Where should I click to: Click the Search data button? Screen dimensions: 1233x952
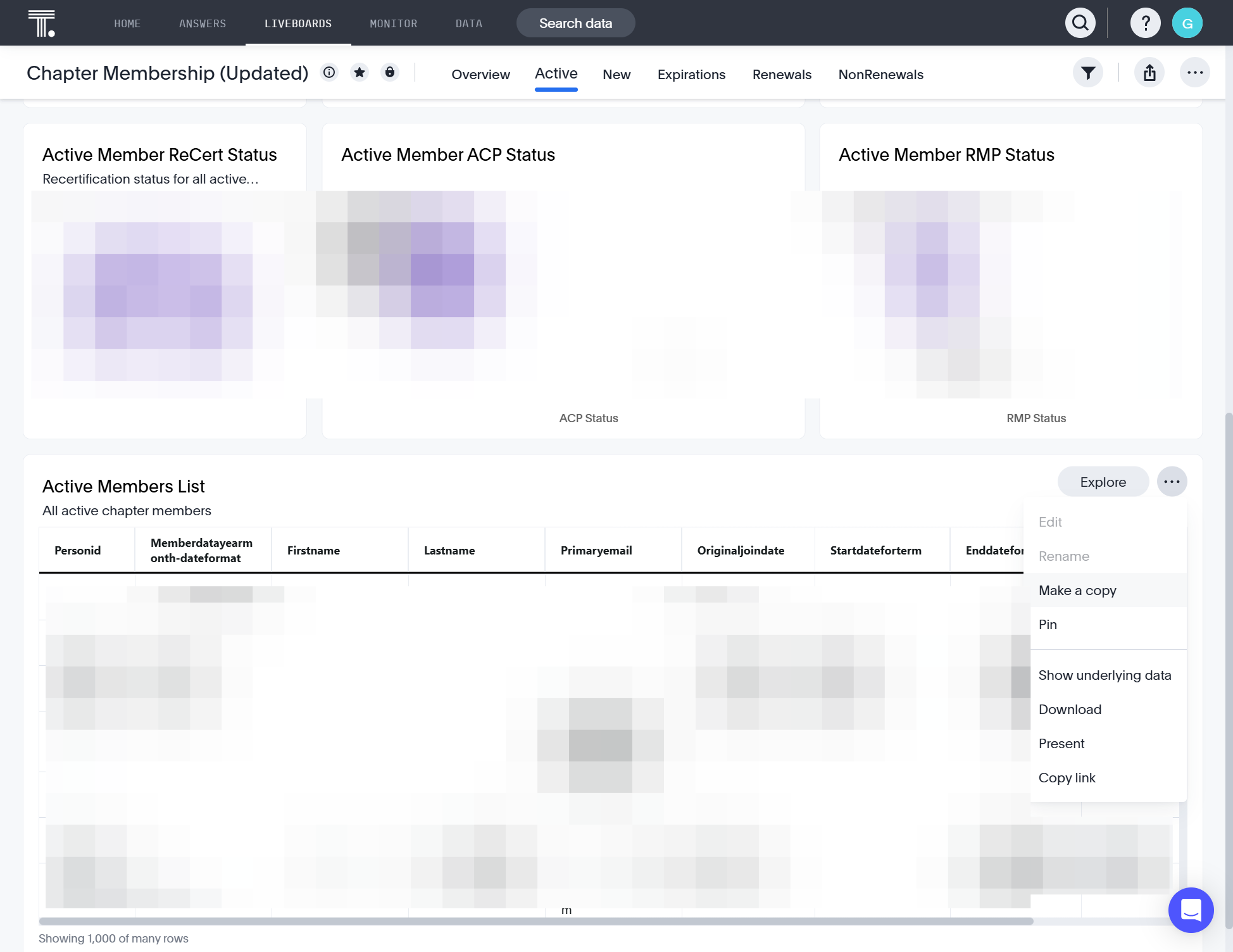576,23
